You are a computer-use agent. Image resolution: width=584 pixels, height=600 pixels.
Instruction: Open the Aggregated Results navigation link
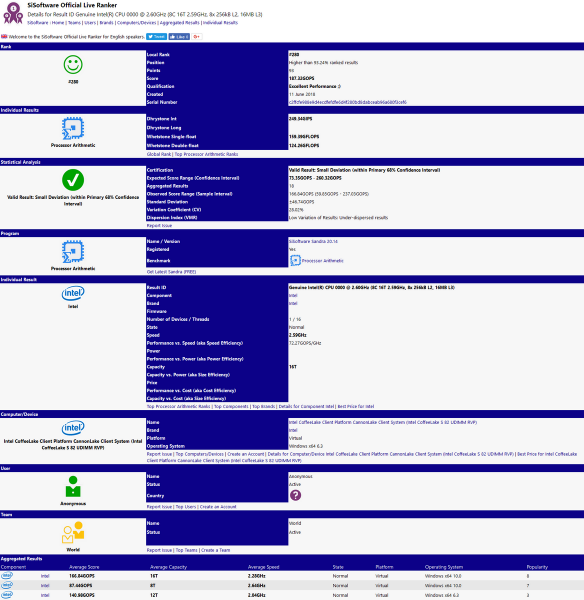[x=179, y=23]
